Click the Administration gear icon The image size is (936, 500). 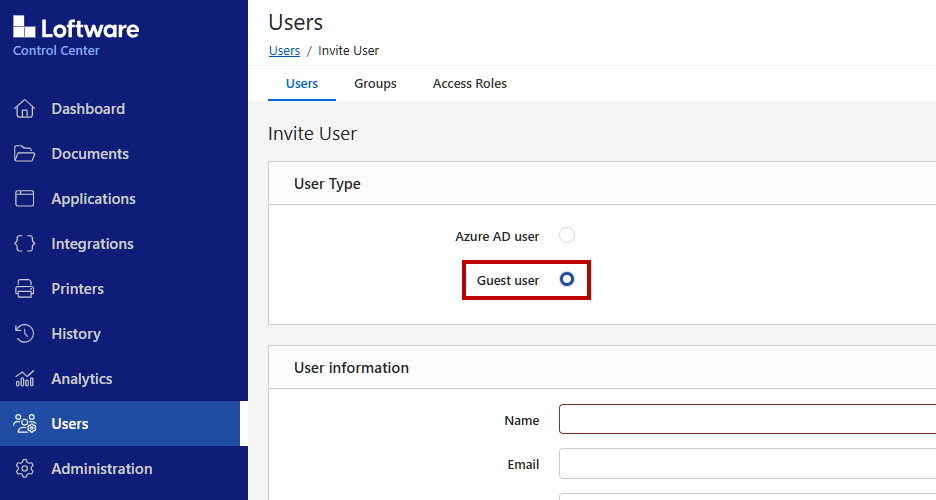tap(24, 468)
